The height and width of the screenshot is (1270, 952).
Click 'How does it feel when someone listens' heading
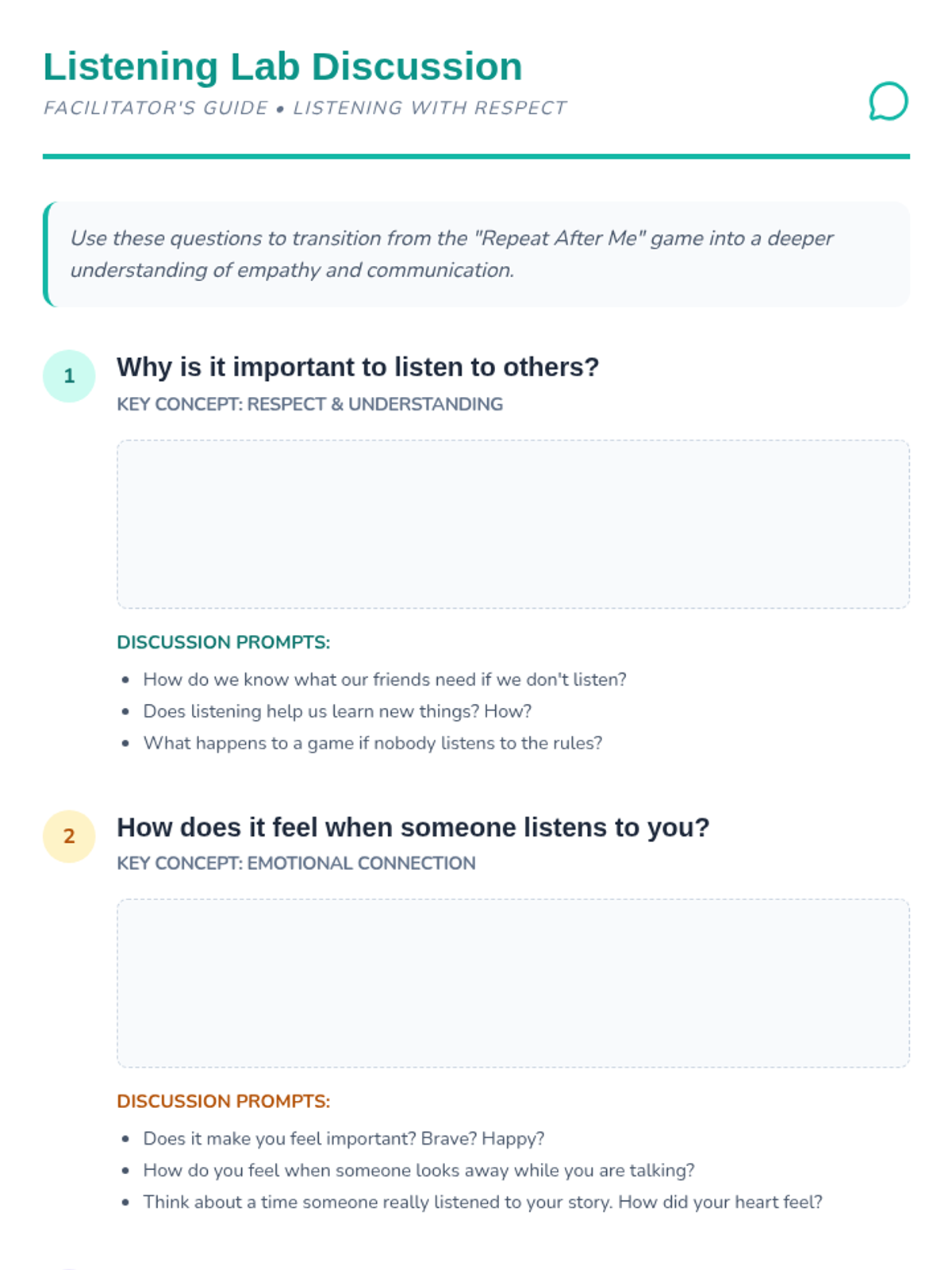click(x=413, y=827)
